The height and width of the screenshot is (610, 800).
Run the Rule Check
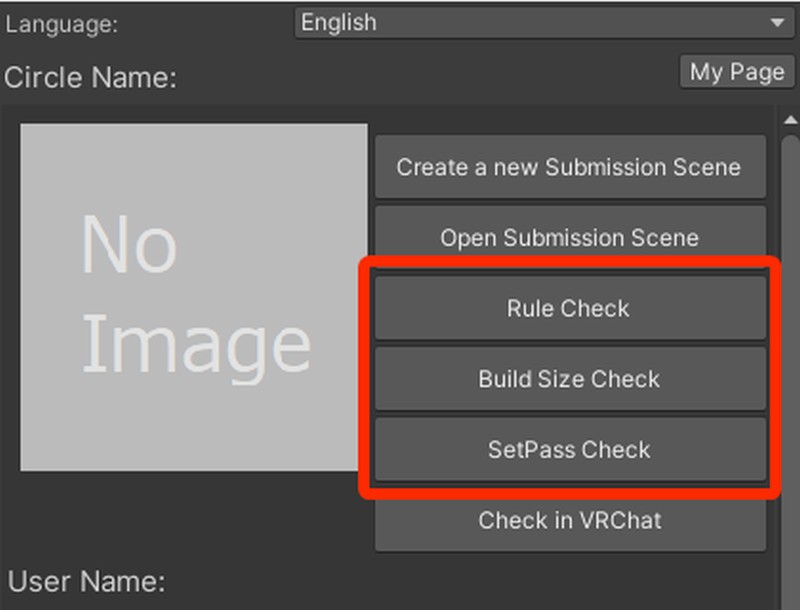[x=569, y=309]
